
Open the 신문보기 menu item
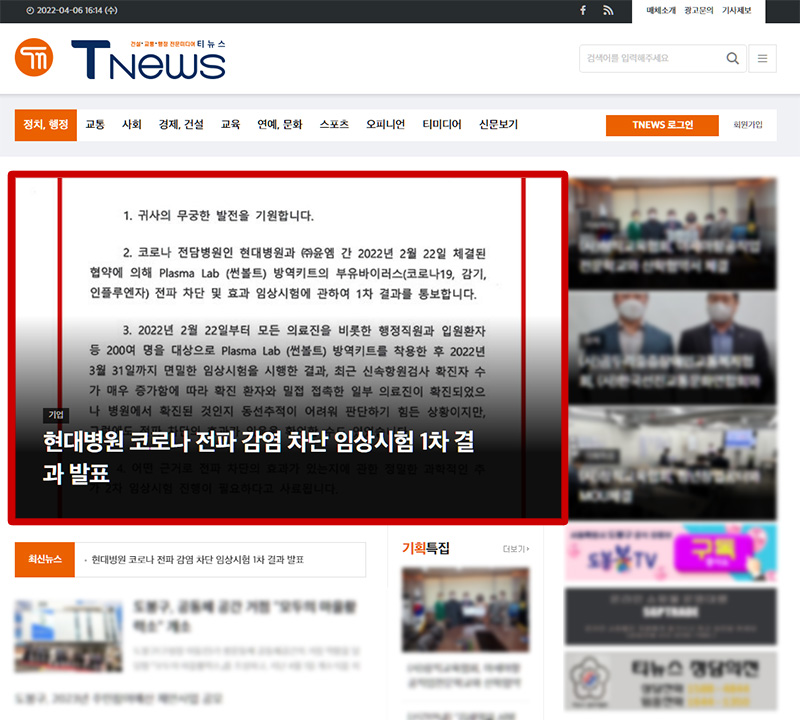tap(498, 125)
